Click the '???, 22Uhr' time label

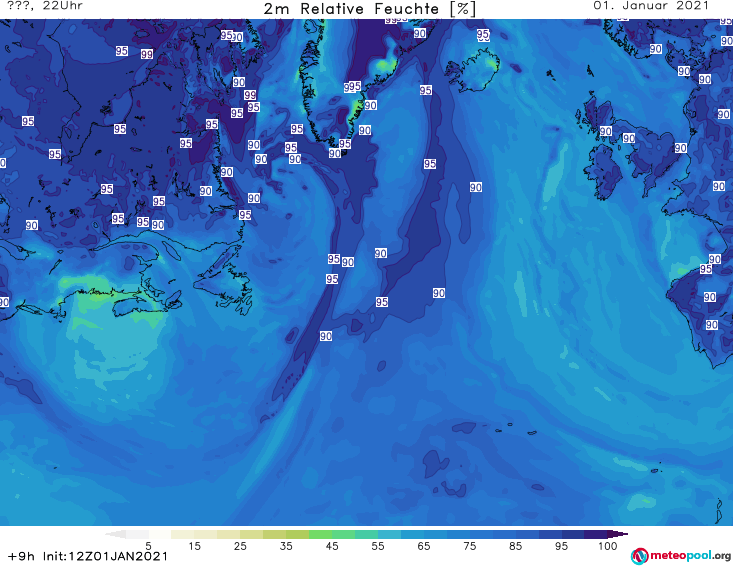tap(45, 6)
